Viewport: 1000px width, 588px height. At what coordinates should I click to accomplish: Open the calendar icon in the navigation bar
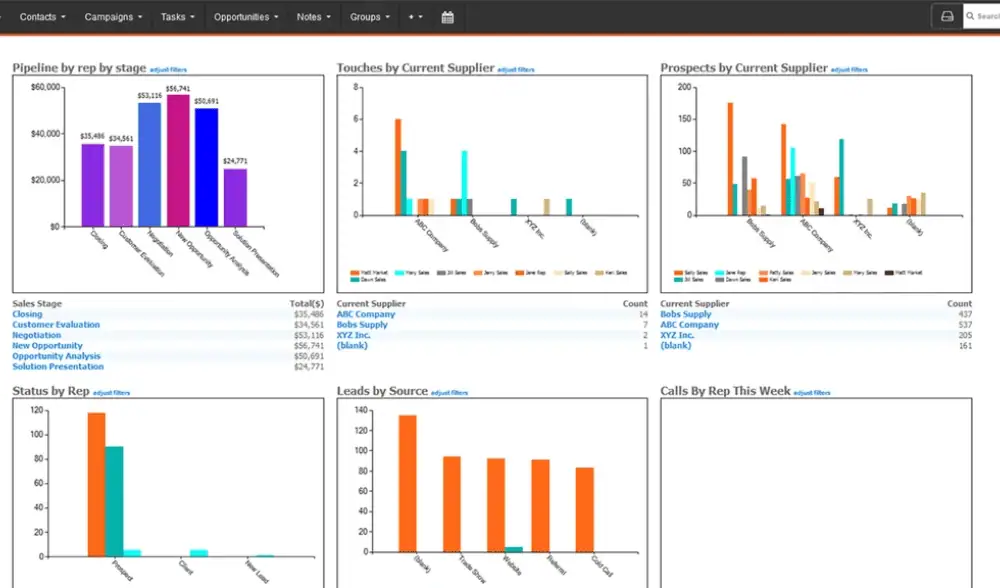[x=448, y=17]
